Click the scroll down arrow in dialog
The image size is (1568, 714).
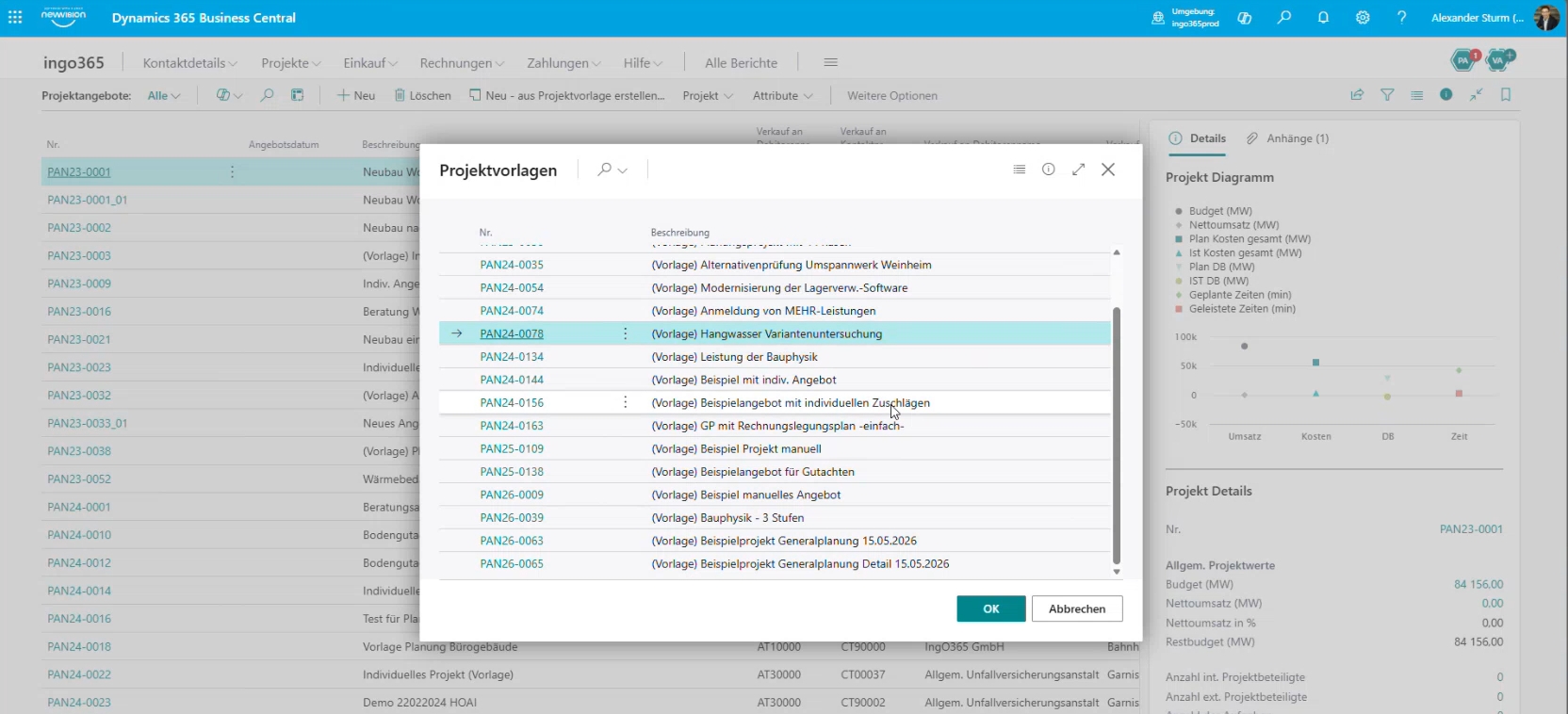pos(1117,572)
